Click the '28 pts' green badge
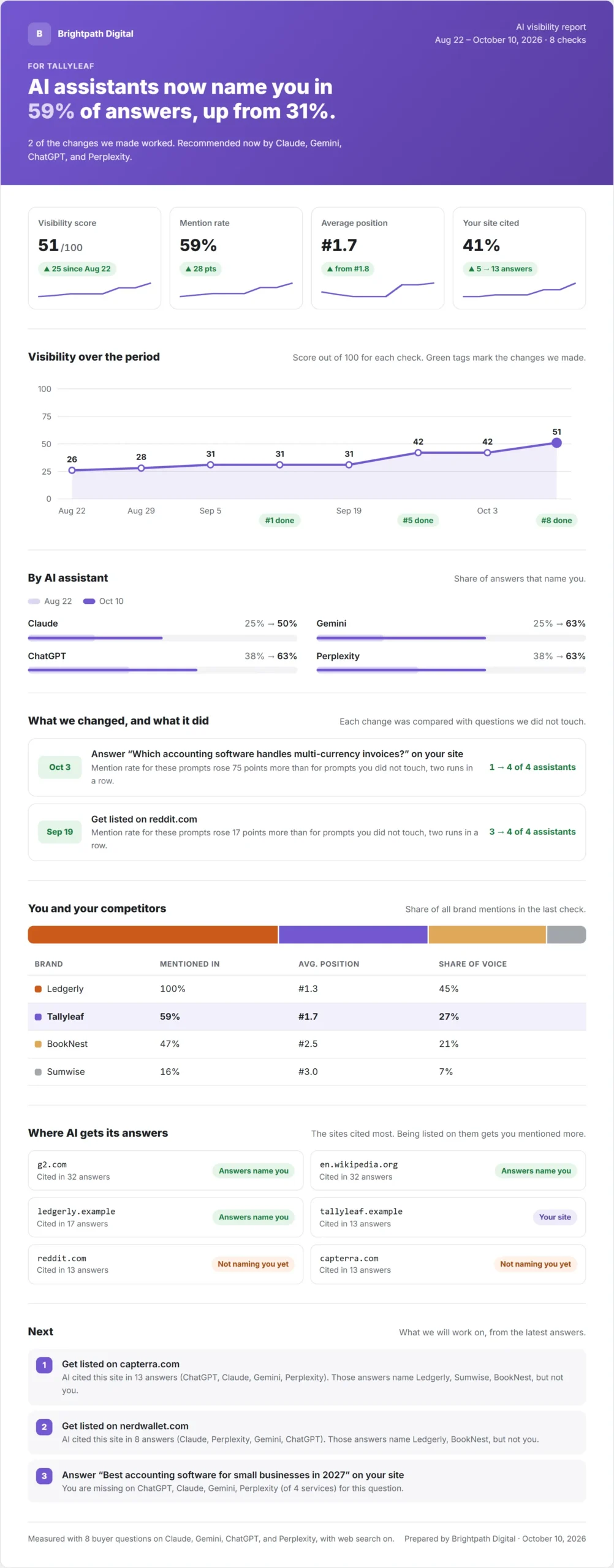The image size is (614, 1568). [x=200, y=269]
